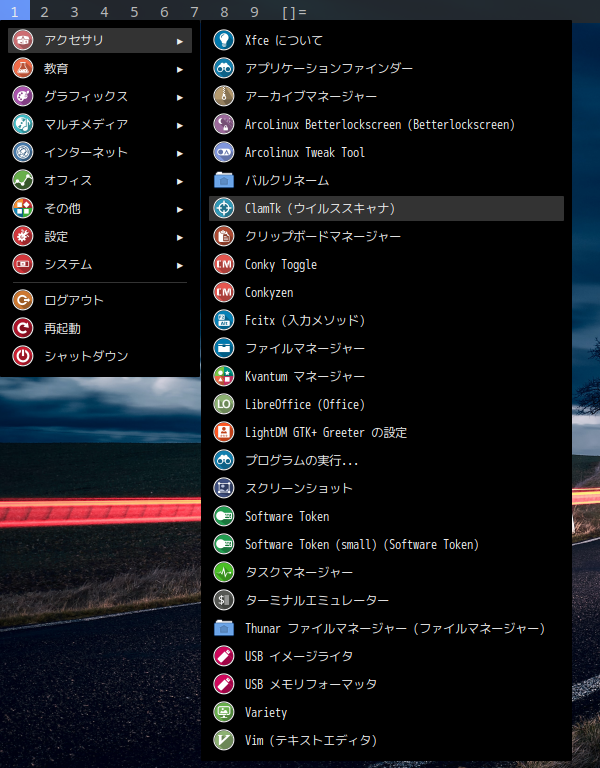Expand the その他 submenu arrow

[180, 209]
